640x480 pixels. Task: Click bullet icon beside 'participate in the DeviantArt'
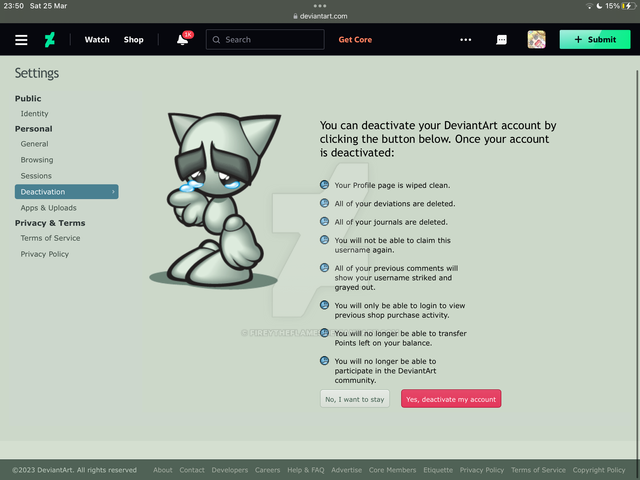[x=324, y=360]
